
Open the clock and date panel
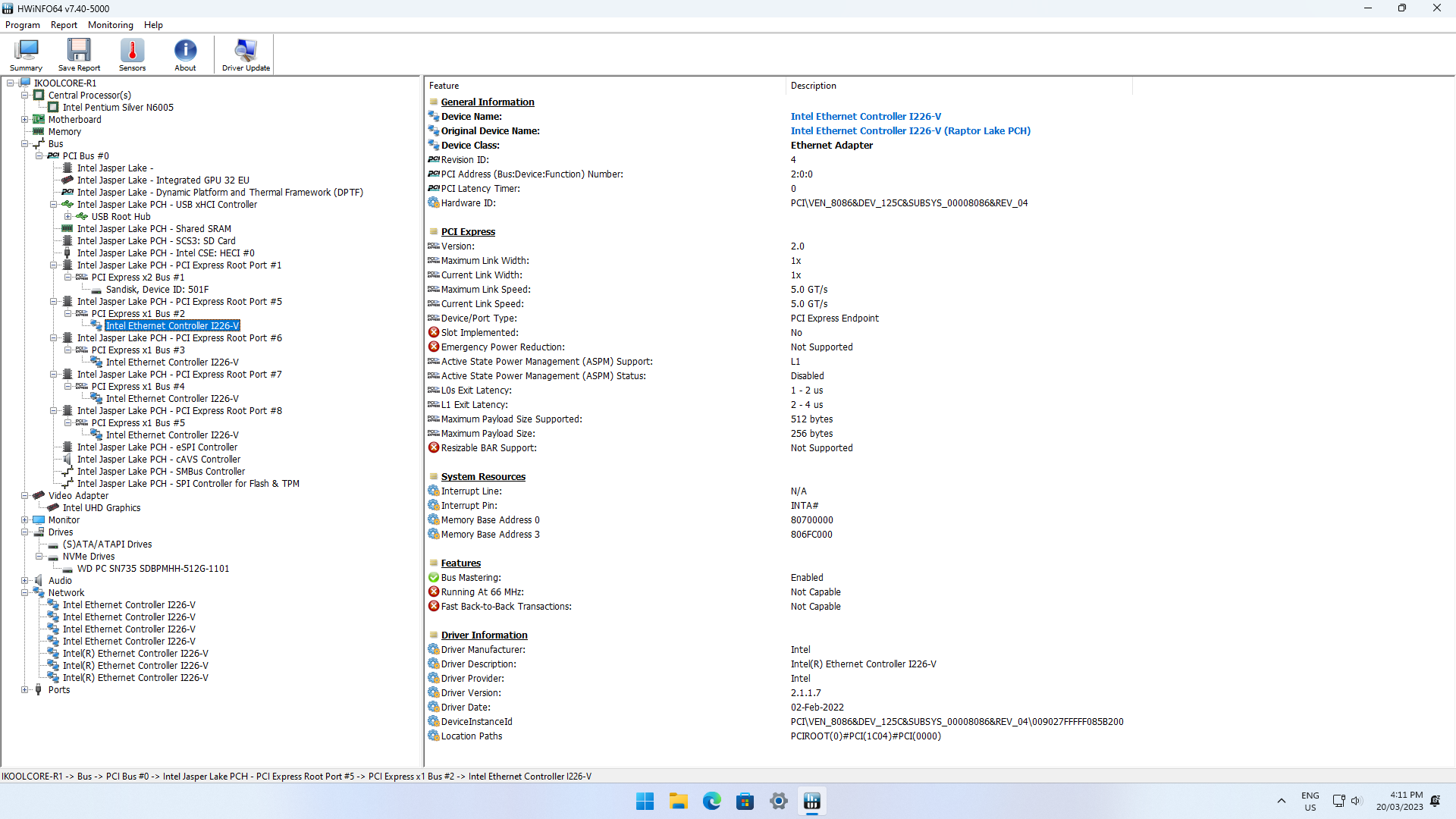coord(1399,801)
